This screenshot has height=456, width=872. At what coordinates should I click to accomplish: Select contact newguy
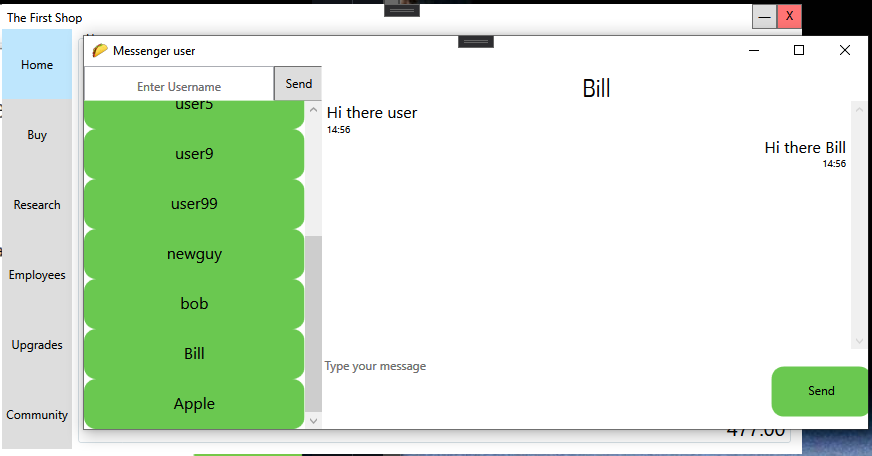[194, 254]
